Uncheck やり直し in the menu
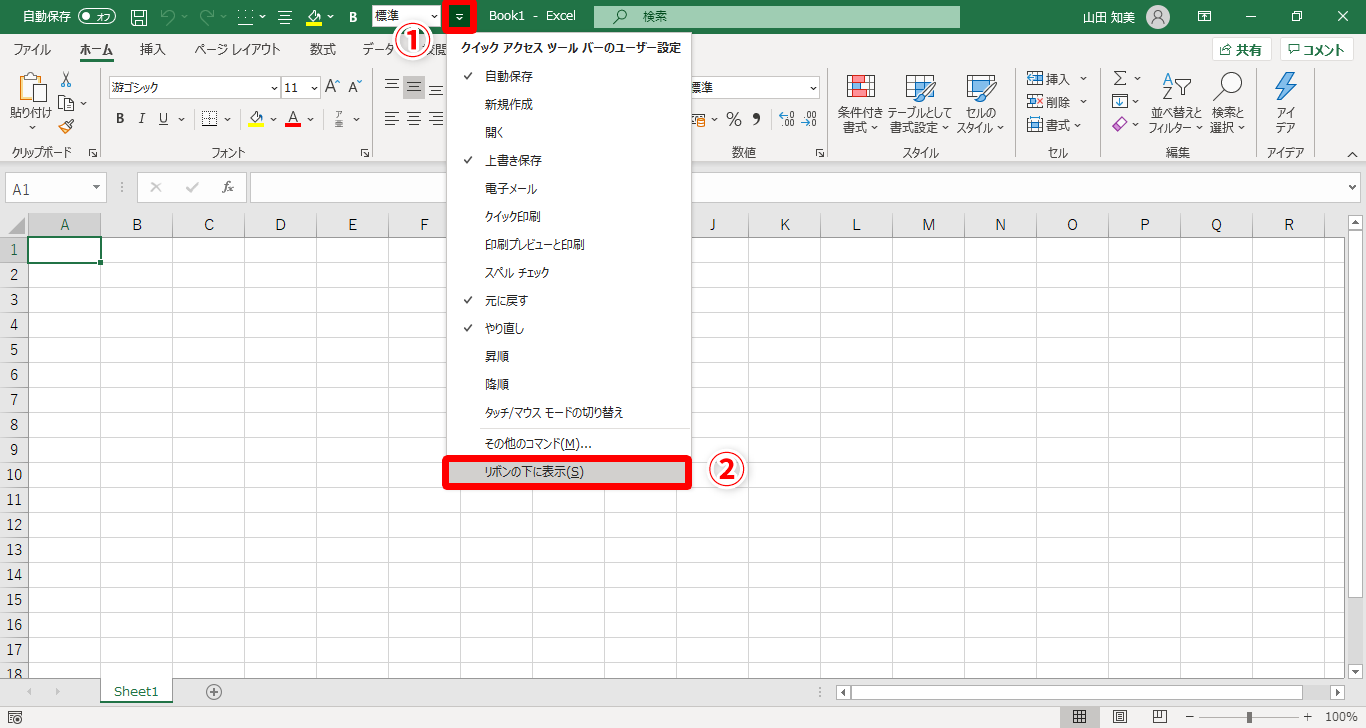Screen dimensions: 1366x728 (x=569, y=328)
